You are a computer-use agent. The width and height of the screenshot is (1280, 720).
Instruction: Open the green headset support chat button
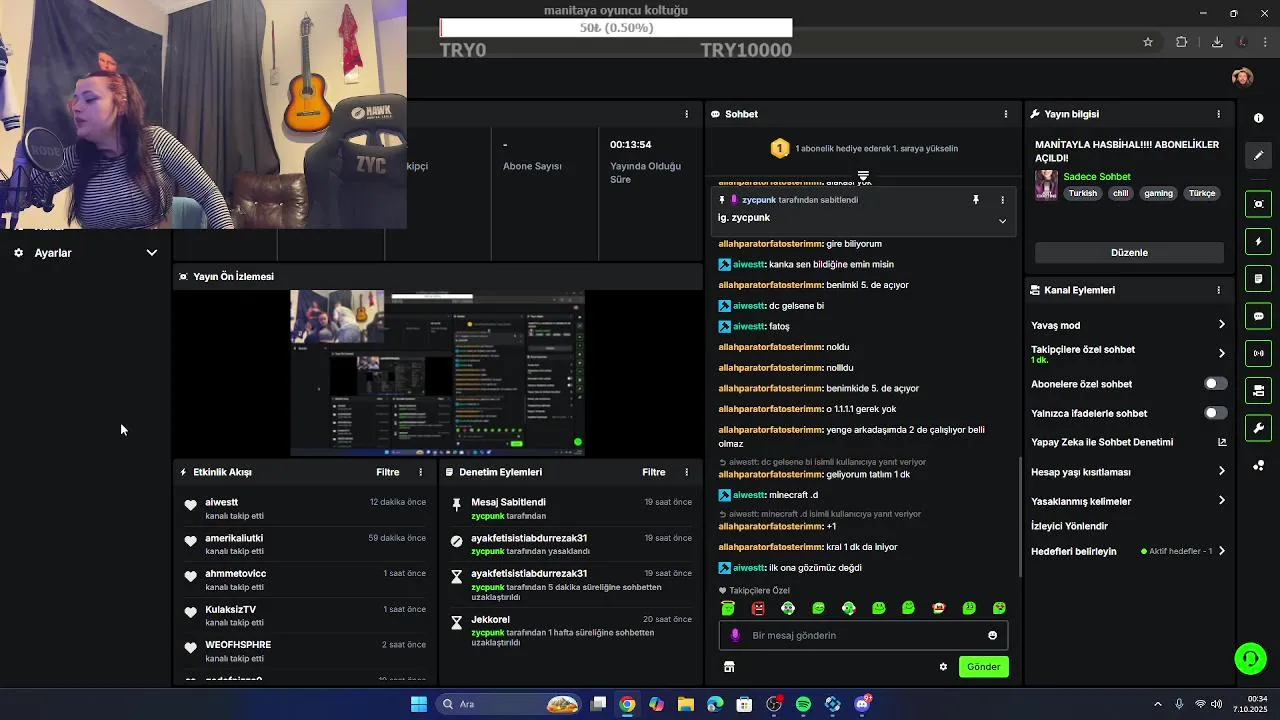[x=1250, y=658]
